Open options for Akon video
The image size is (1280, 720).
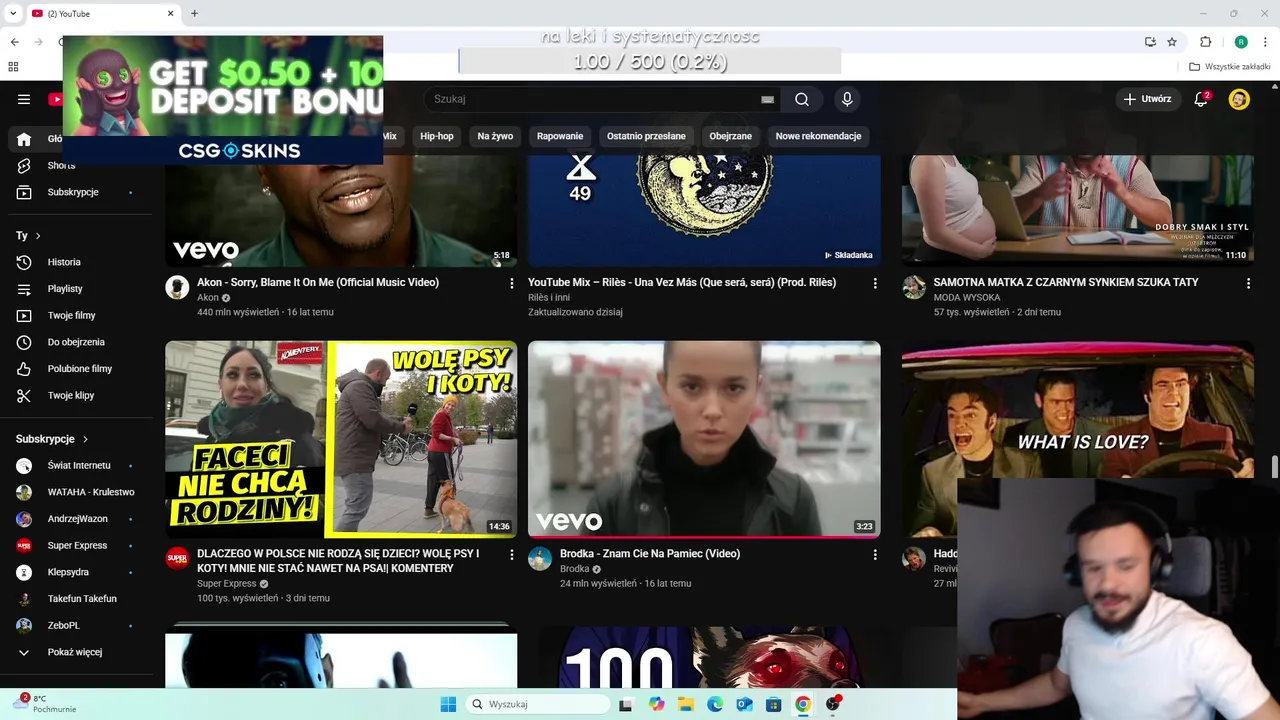tap(512, 283)
